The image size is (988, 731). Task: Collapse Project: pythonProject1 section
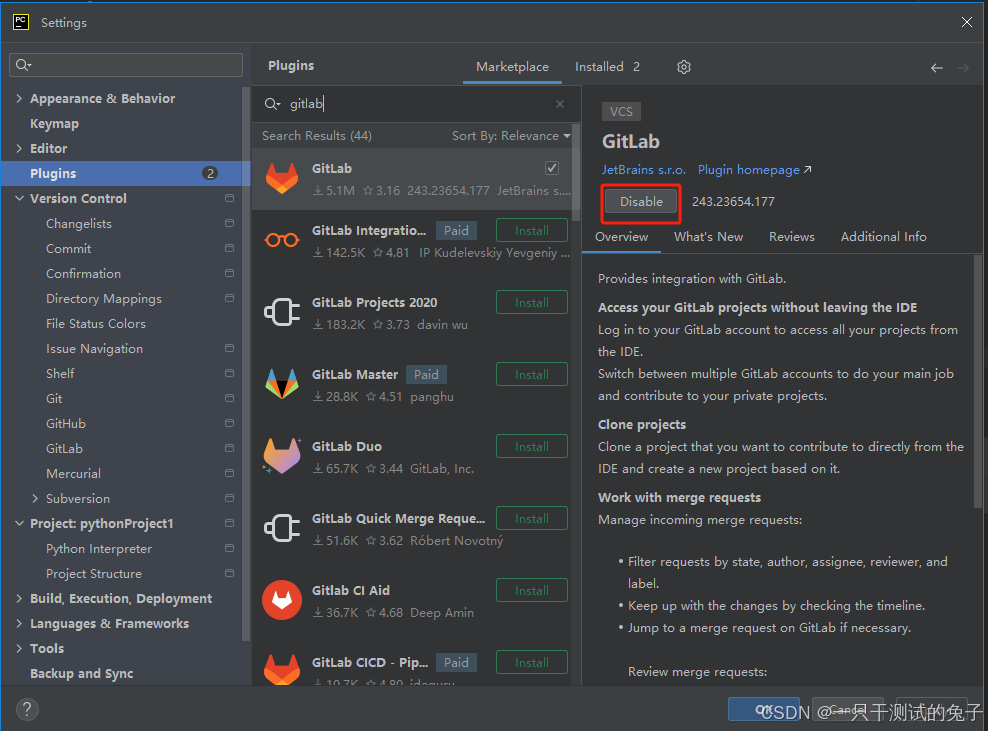[x=20, y=523]
